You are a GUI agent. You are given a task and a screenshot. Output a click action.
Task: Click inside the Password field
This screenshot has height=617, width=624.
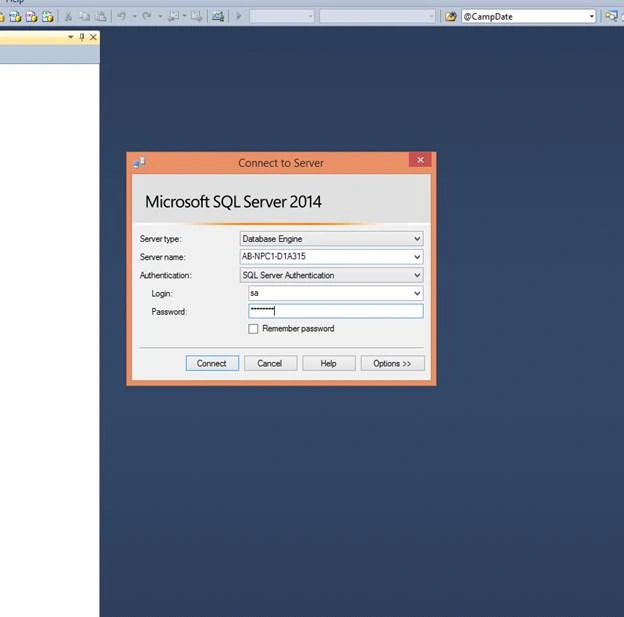pos(336,311)
